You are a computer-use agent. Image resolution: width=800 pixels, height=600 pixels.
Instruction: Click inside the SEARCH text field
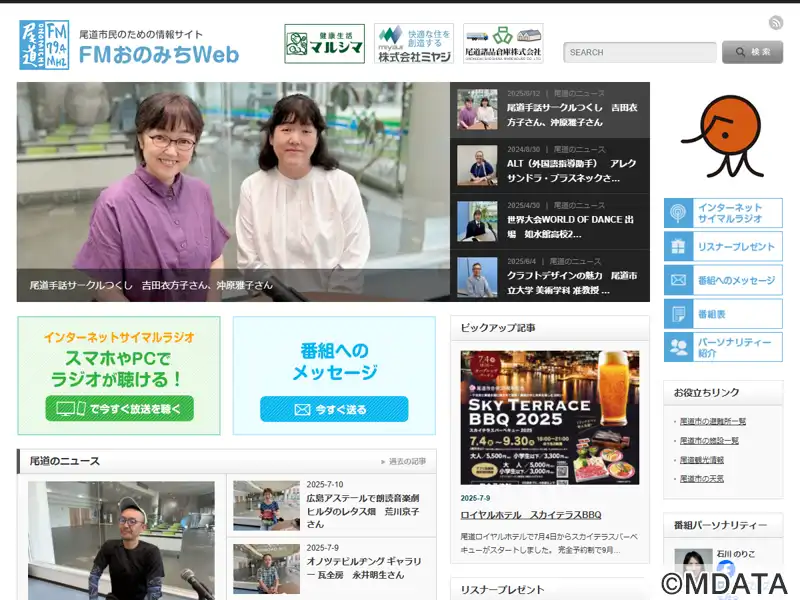[640, 53]
